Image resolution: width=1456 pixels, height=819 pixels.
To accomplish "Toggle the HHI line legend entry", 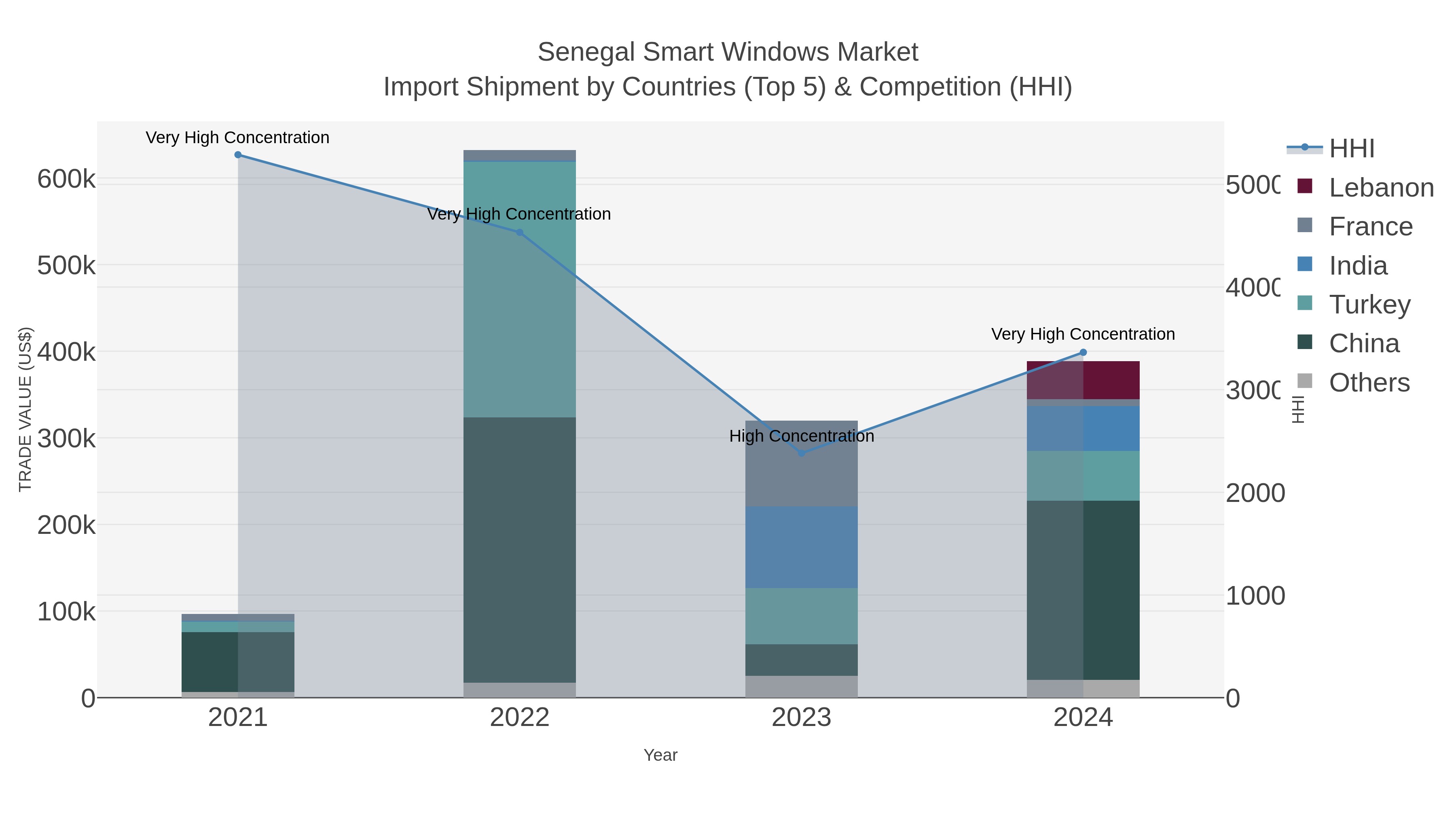I will point(1331,149).
